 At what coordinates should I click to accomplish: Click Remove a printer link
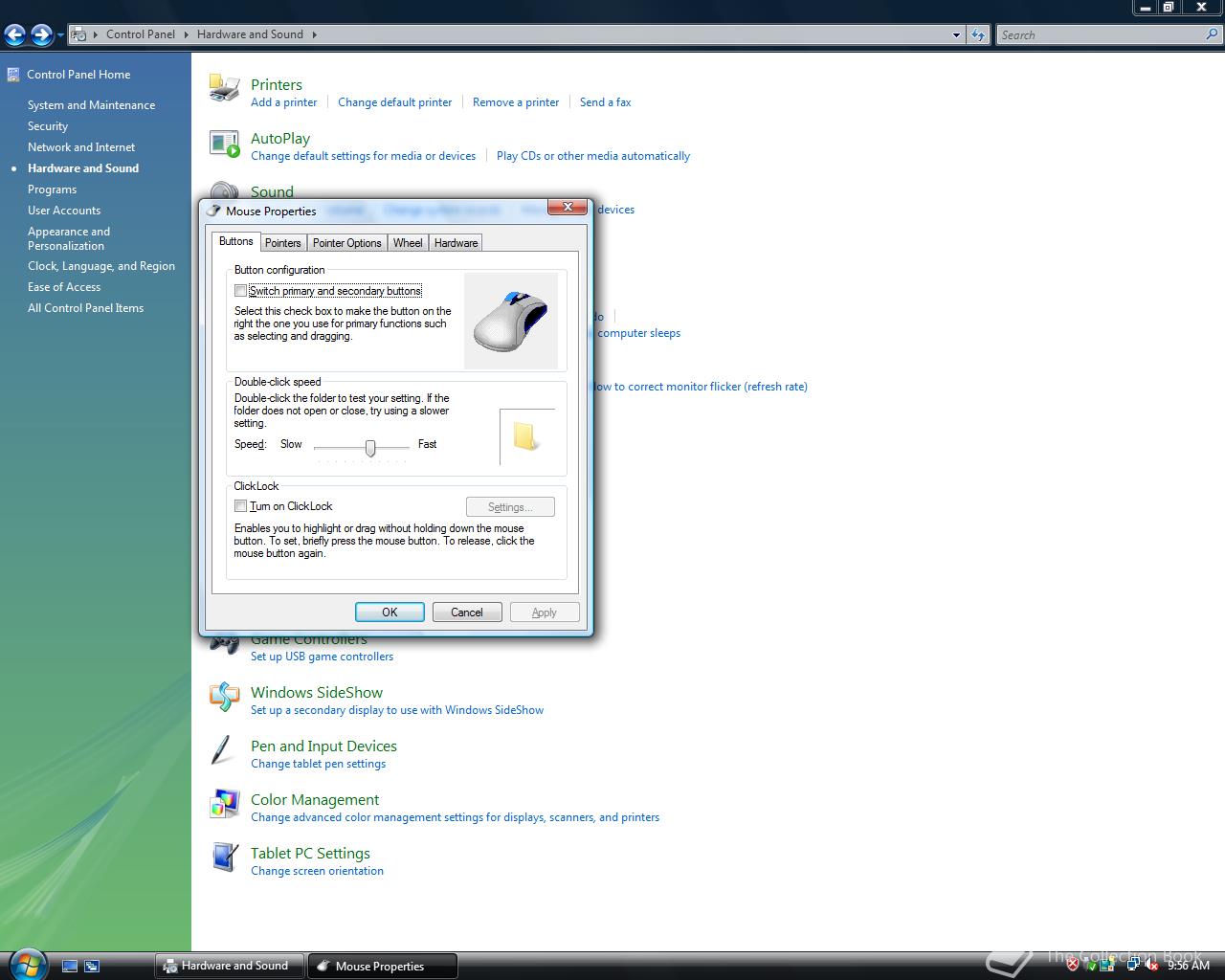pos(516,102)
